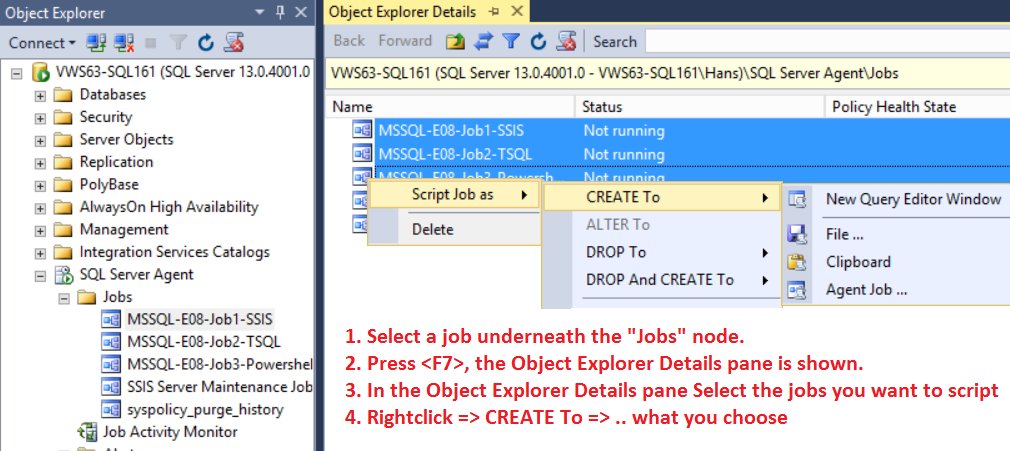Refresh the Object Explorer tree
Image resolution: width=1010 pixels, height=451 pixels.
(205, 43)
